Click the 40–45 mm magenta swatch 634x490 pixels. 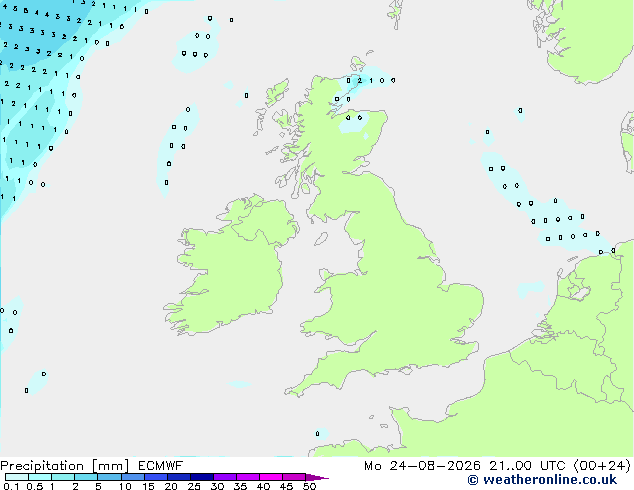[271, 477]
